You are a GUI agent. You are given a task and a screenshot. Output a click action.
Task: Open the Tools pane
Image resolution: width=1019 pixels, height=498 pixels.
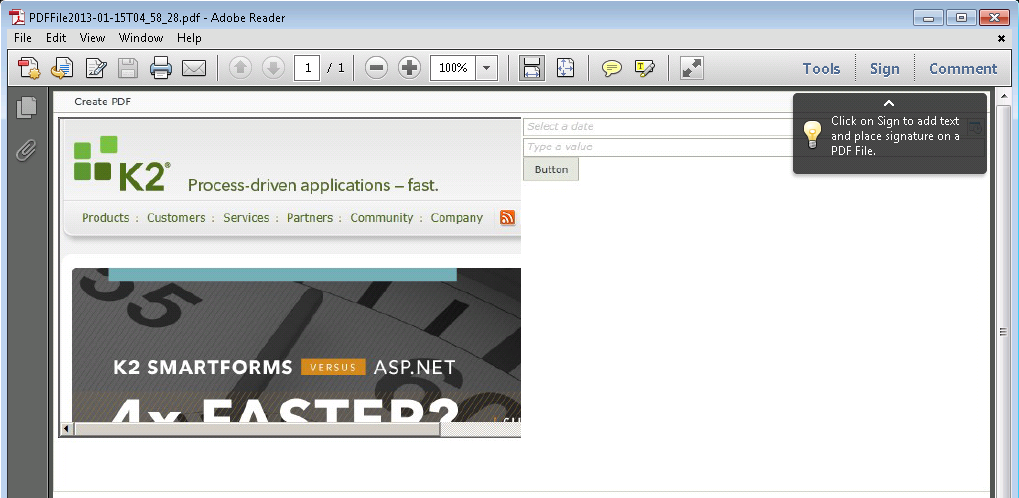coord(821,68)
